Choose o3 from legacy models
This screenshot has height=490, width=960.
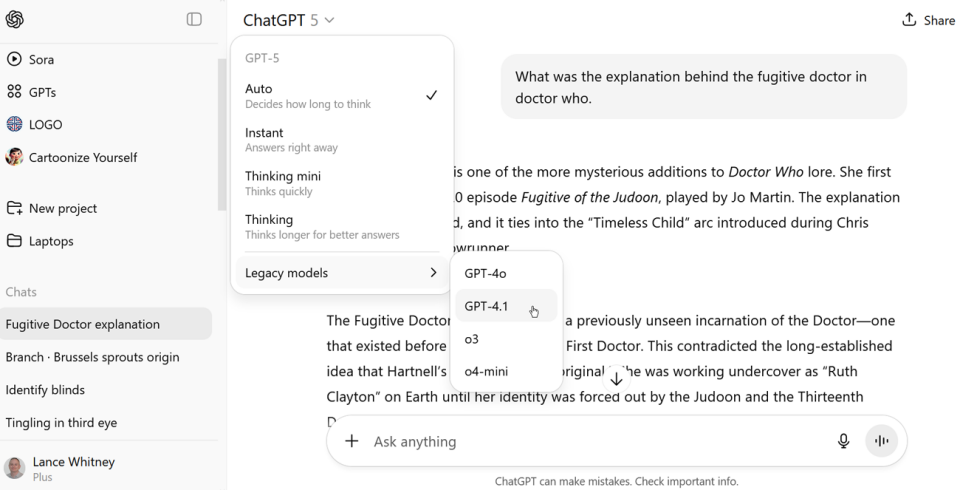tap(472, 339)
